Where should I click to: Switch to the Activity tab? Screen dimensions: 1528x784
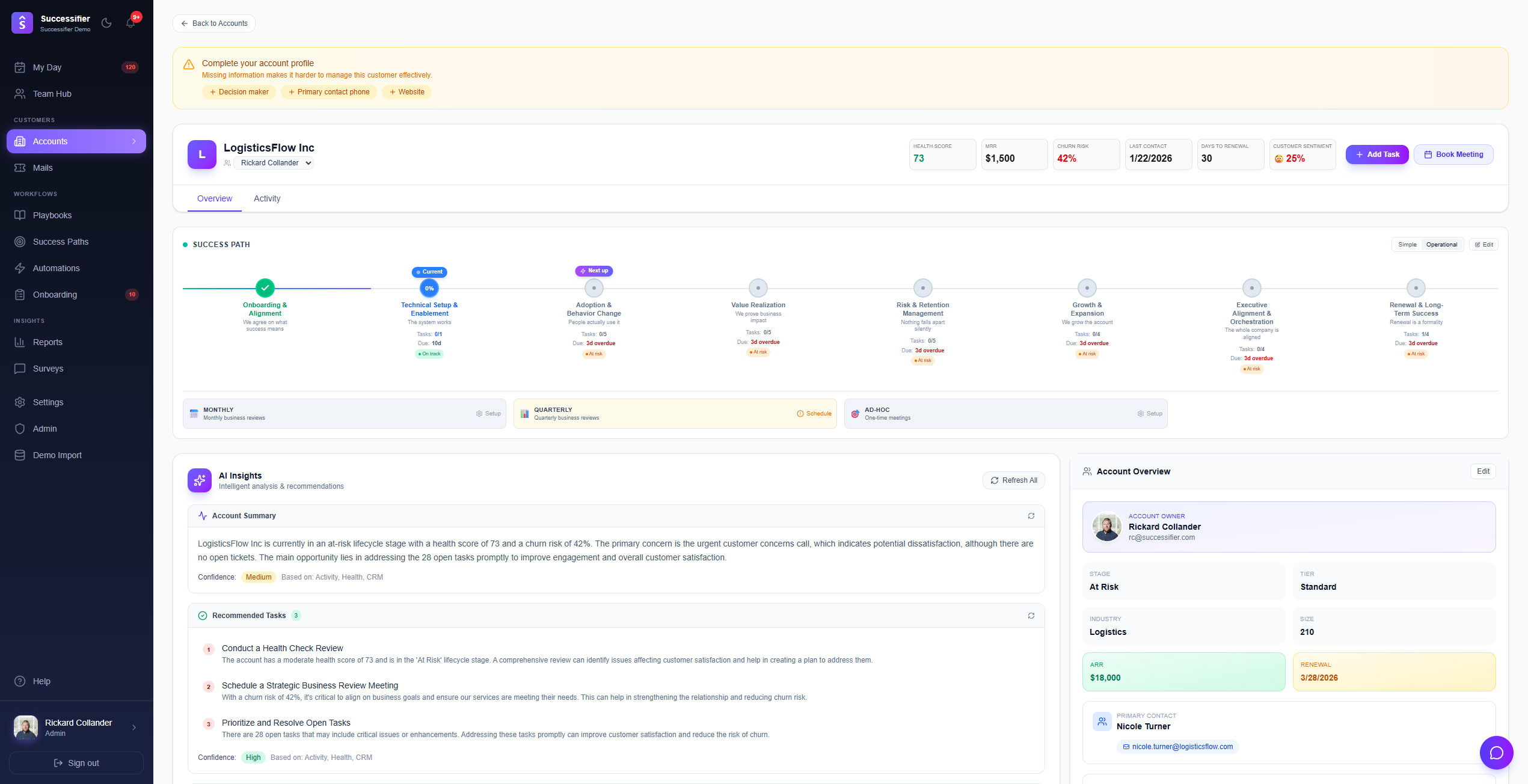tap(267, 198)
